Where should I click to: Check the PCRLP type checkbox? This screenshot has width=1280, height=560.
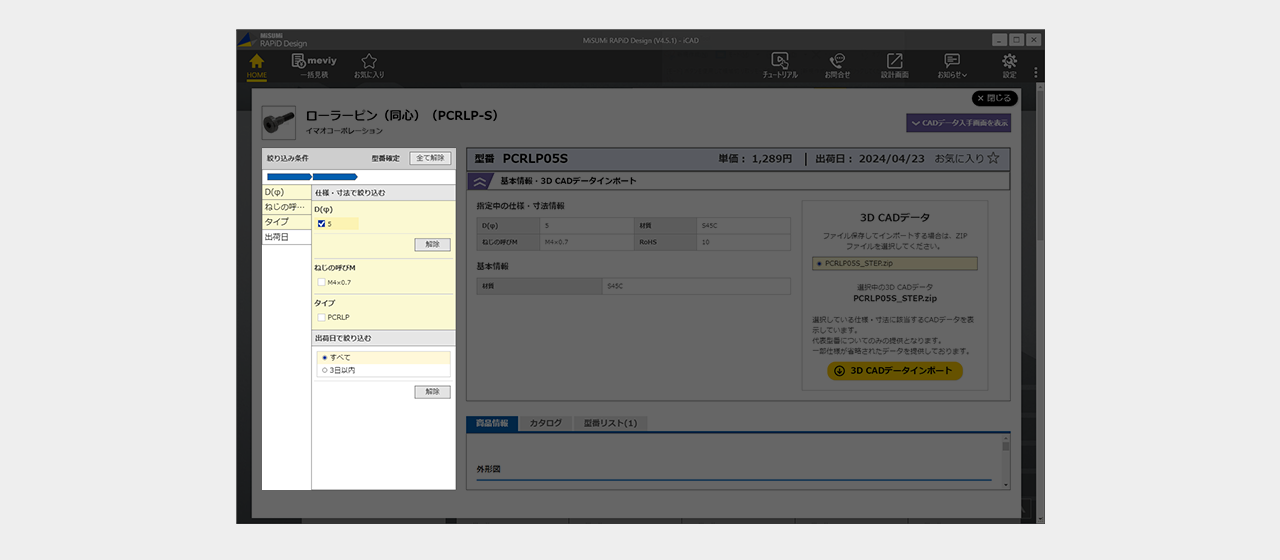point(322,317)
